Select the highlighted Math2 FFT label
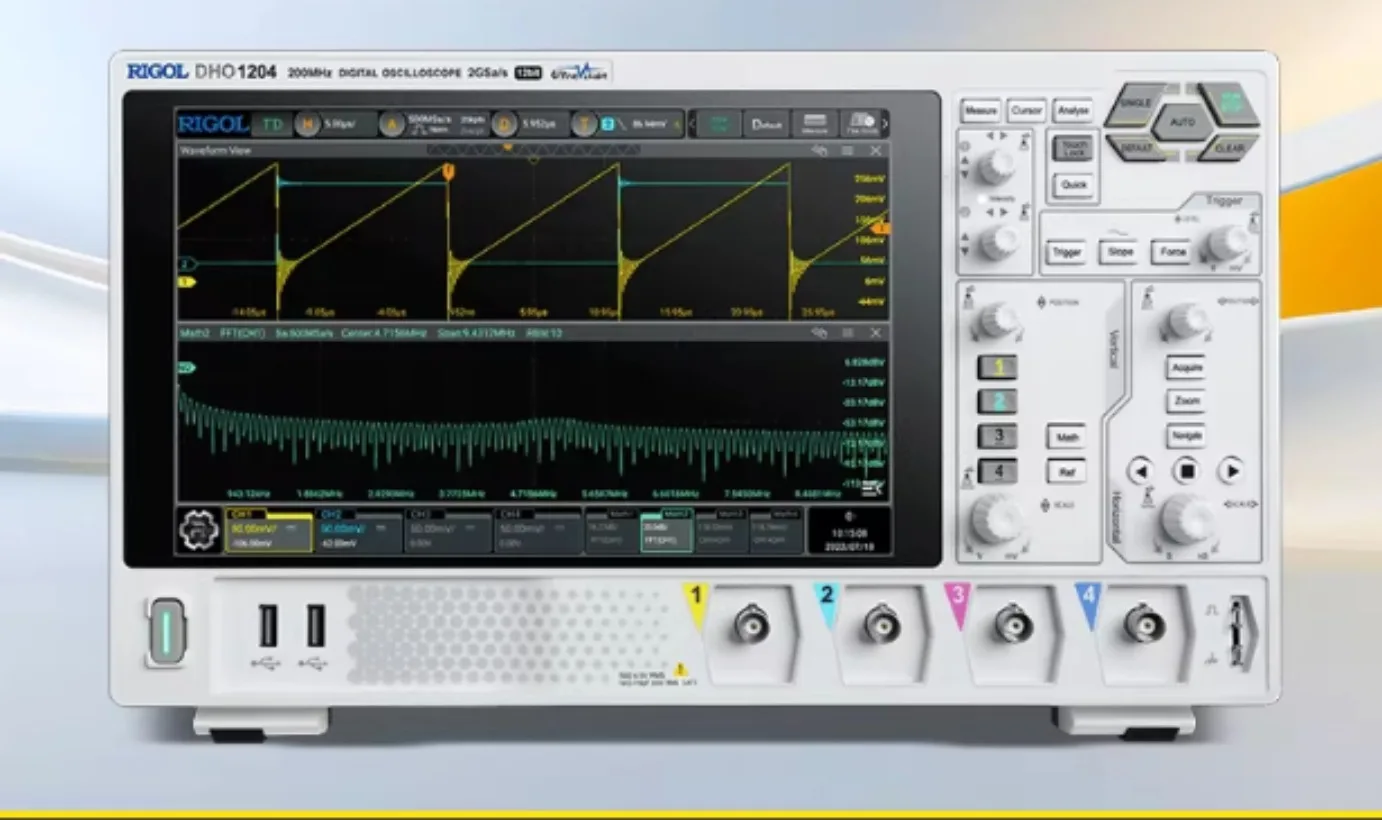 666,530
